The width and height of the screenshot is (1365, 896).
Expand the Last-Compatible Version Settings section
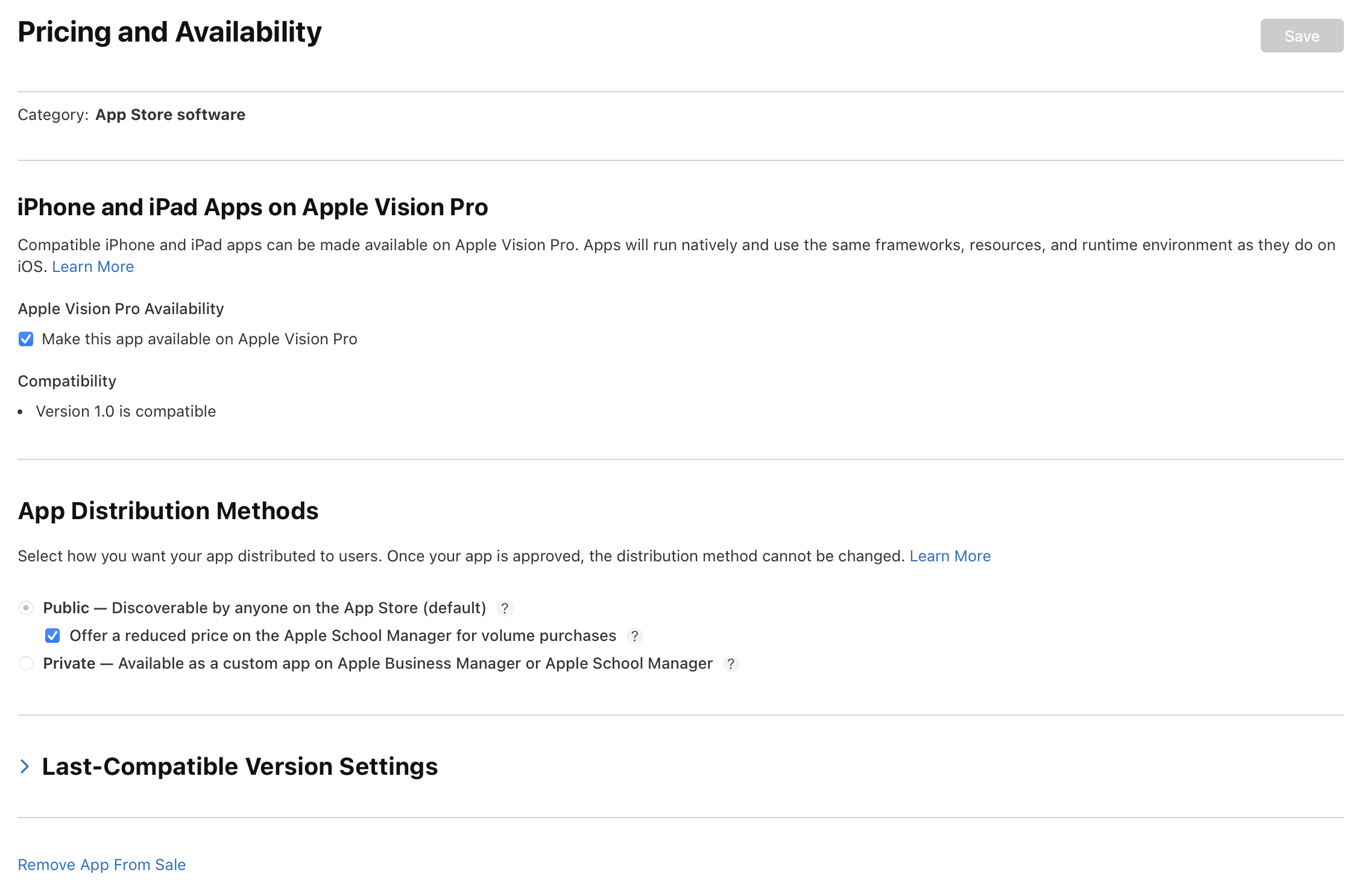pyautogui.click(x=239, y=766)
